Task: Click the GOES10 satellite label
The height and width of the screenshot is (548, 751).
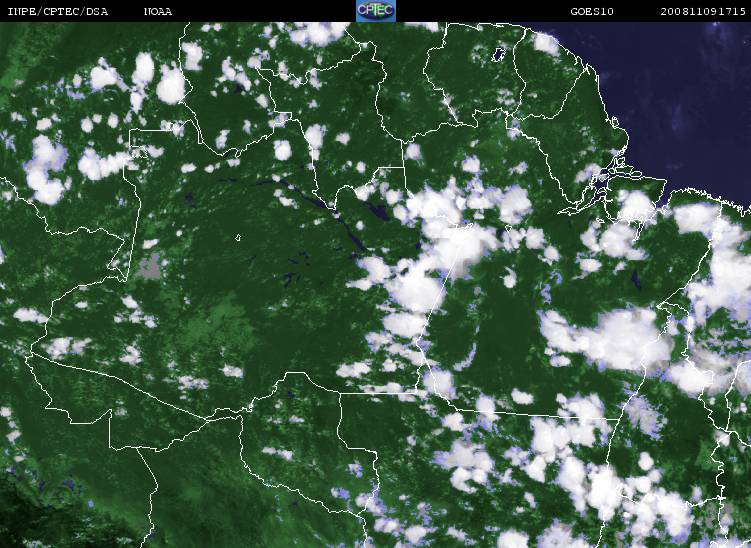Action: point(592,12)
